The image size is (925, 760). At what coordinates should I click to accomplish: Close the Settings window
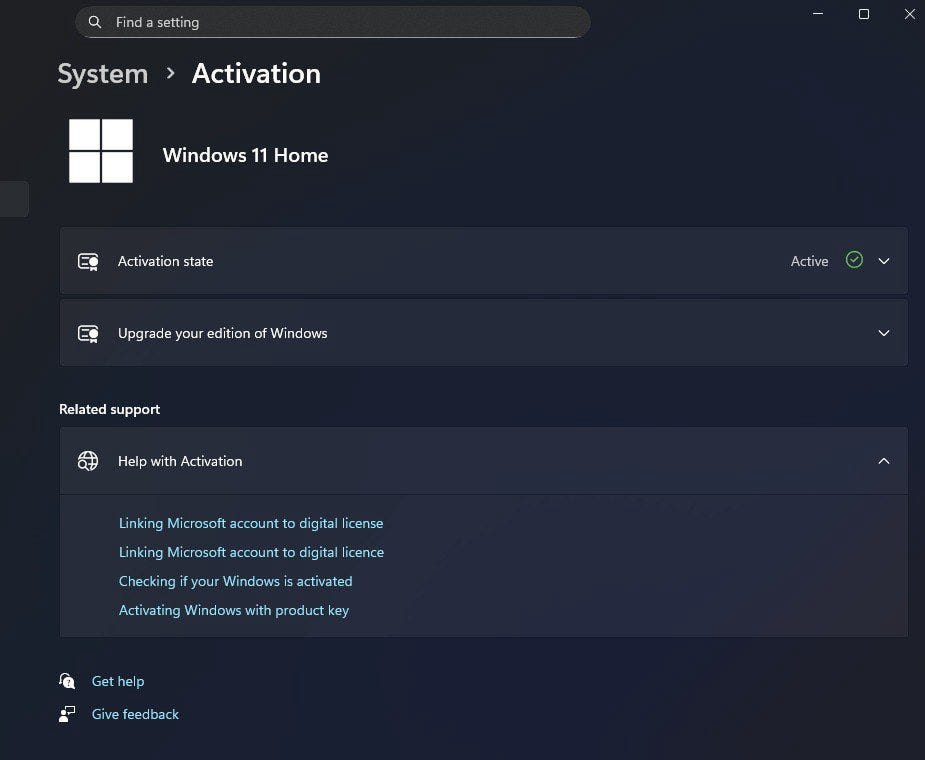click(x=909, y=14)
